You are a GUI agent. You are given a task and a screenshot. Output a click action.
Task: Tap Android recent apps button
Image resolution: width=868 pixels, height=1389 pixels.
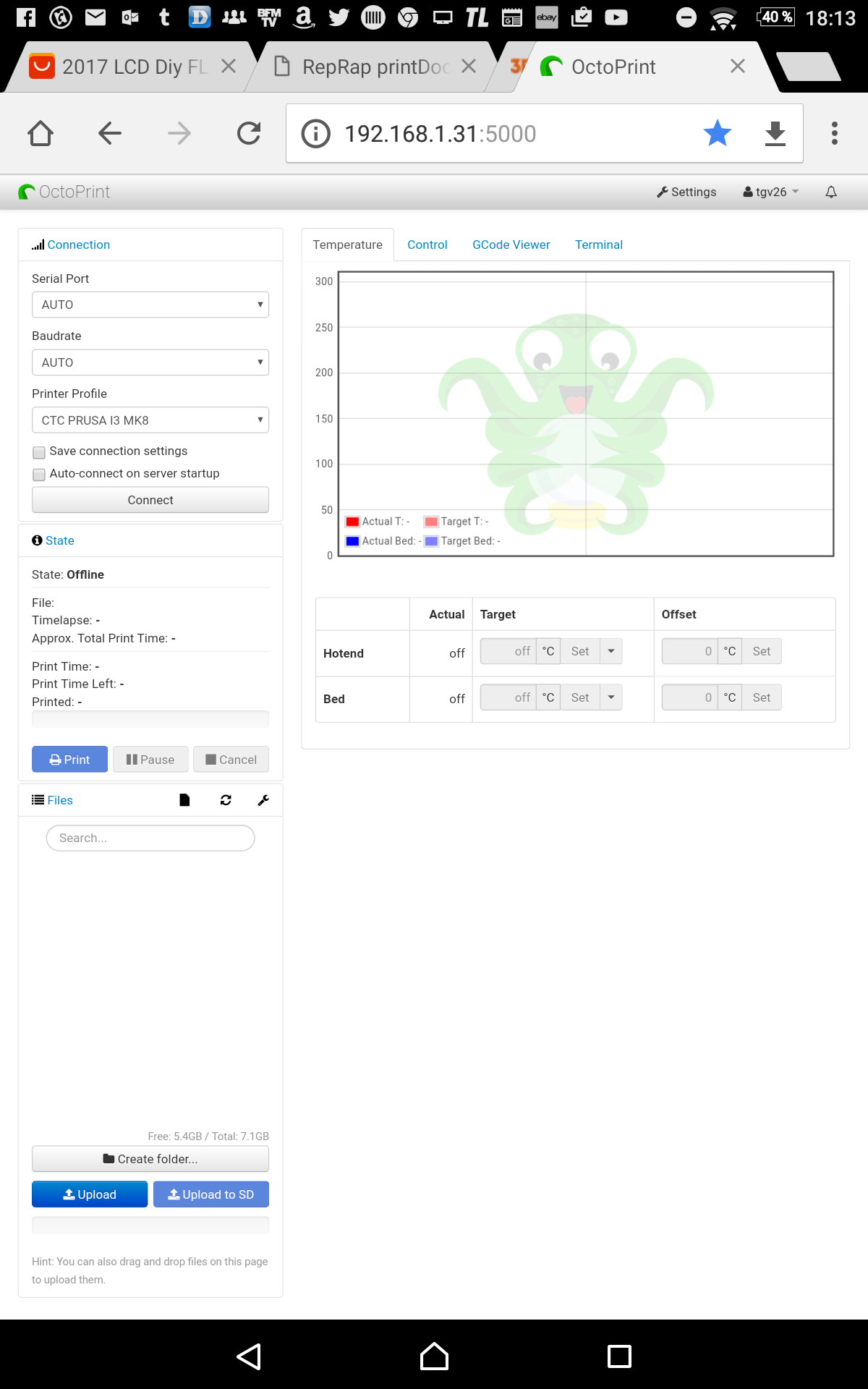(619, 1356)
